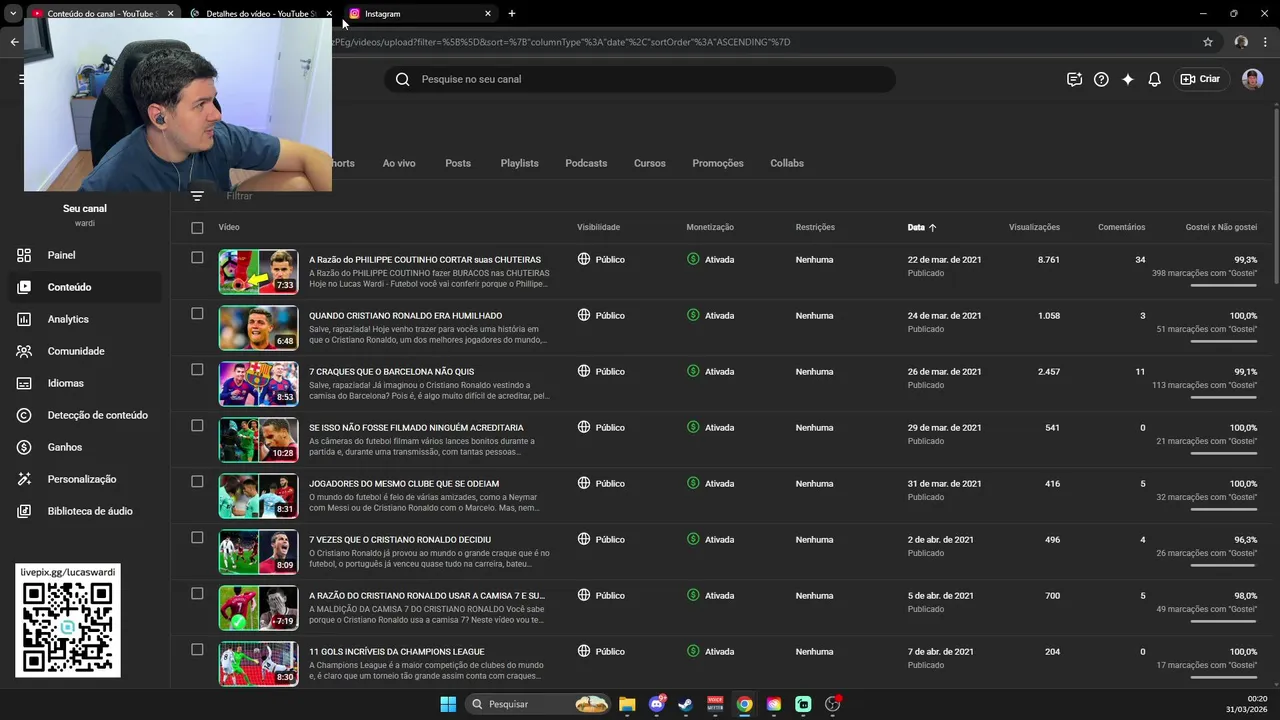Viewport: 1280px width, 720px height.
Task: Open the Criar create menu
Action: (x=1200, y=79)
